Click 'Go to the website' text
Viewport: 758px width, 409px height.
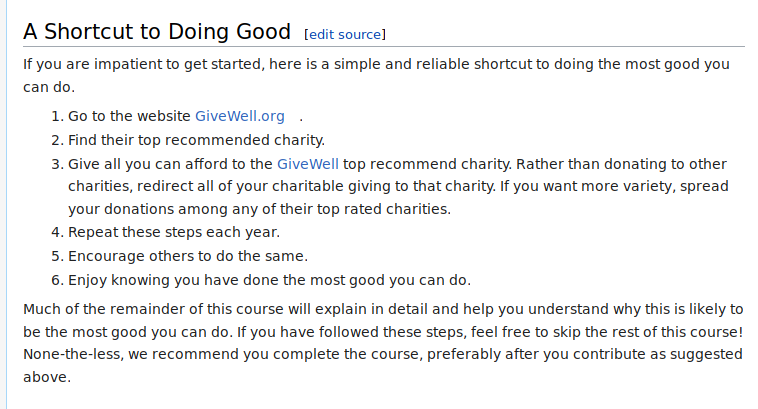point(129,116)
